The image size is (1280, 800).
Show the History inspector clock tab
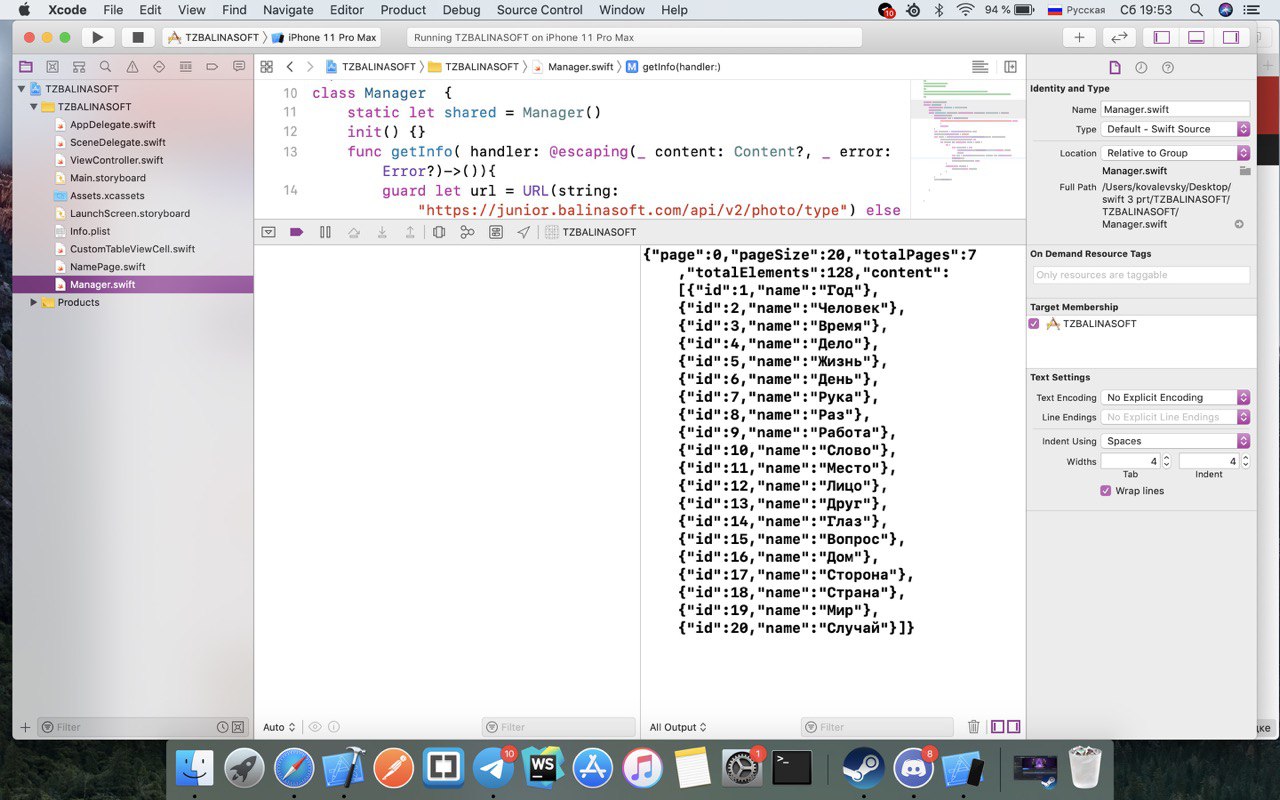tap(1141, 67)
